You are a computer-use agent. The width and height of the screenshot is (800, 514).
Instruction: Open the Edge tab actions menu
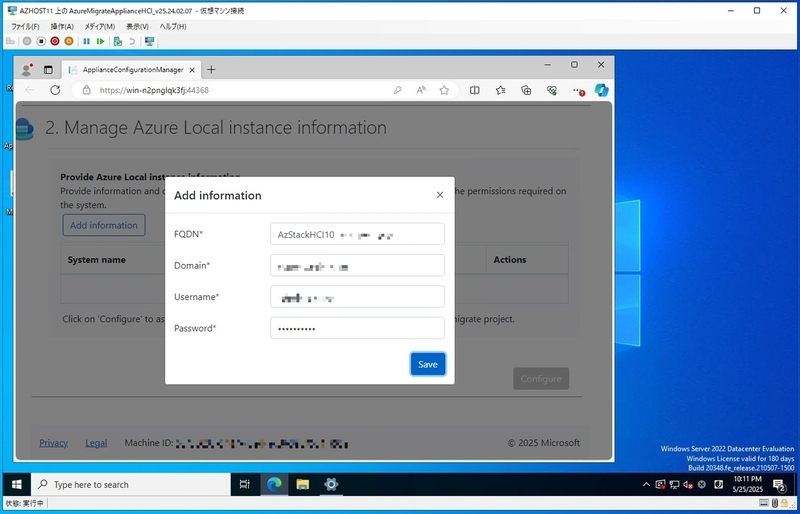point(48,70)
